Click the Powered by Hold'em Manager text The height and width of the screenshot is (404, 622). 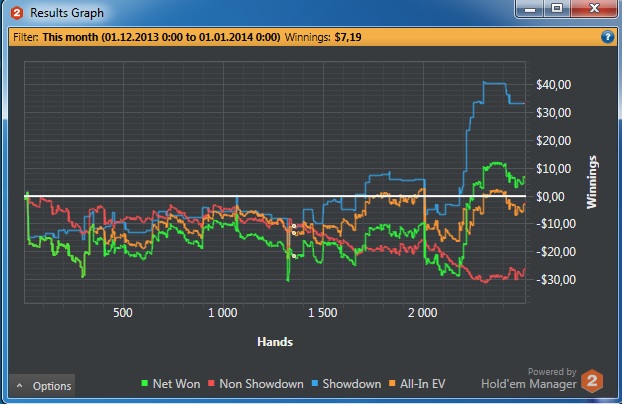click(x=529, y=379)
